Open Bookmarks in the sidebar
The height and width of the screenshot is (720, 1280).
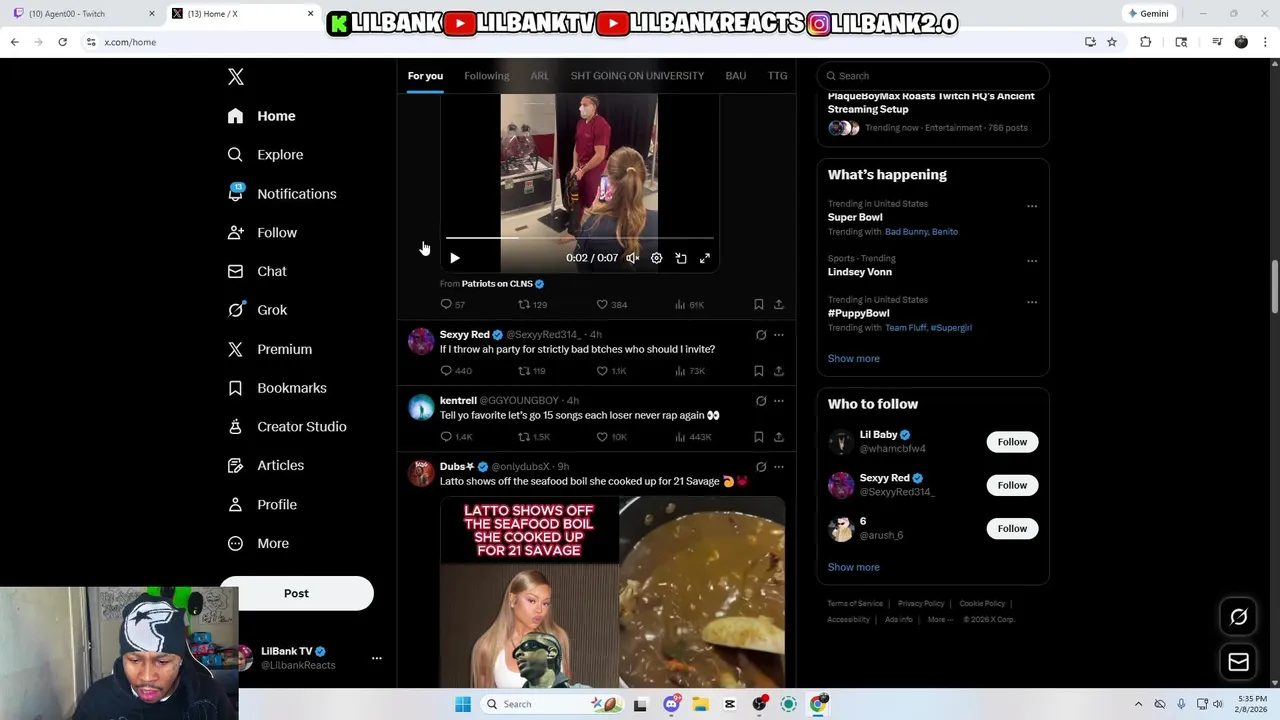[277, 388]
